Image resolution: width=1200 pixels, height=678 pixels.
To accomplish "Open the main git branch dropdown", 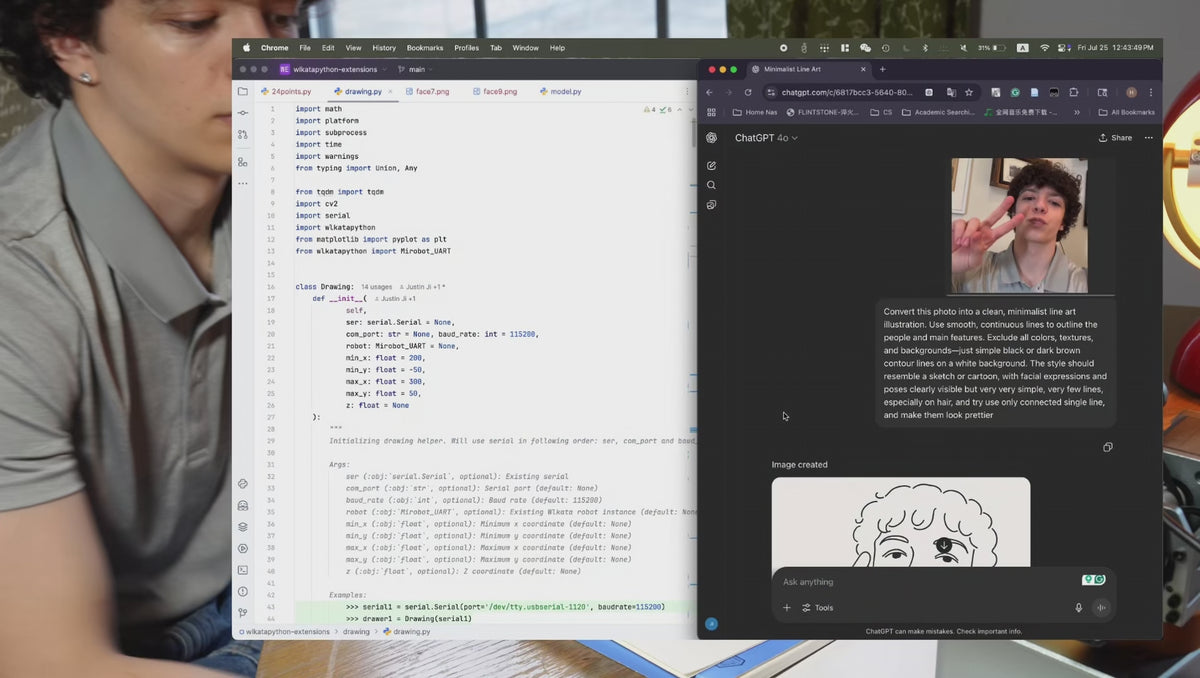I will (411, 69).
